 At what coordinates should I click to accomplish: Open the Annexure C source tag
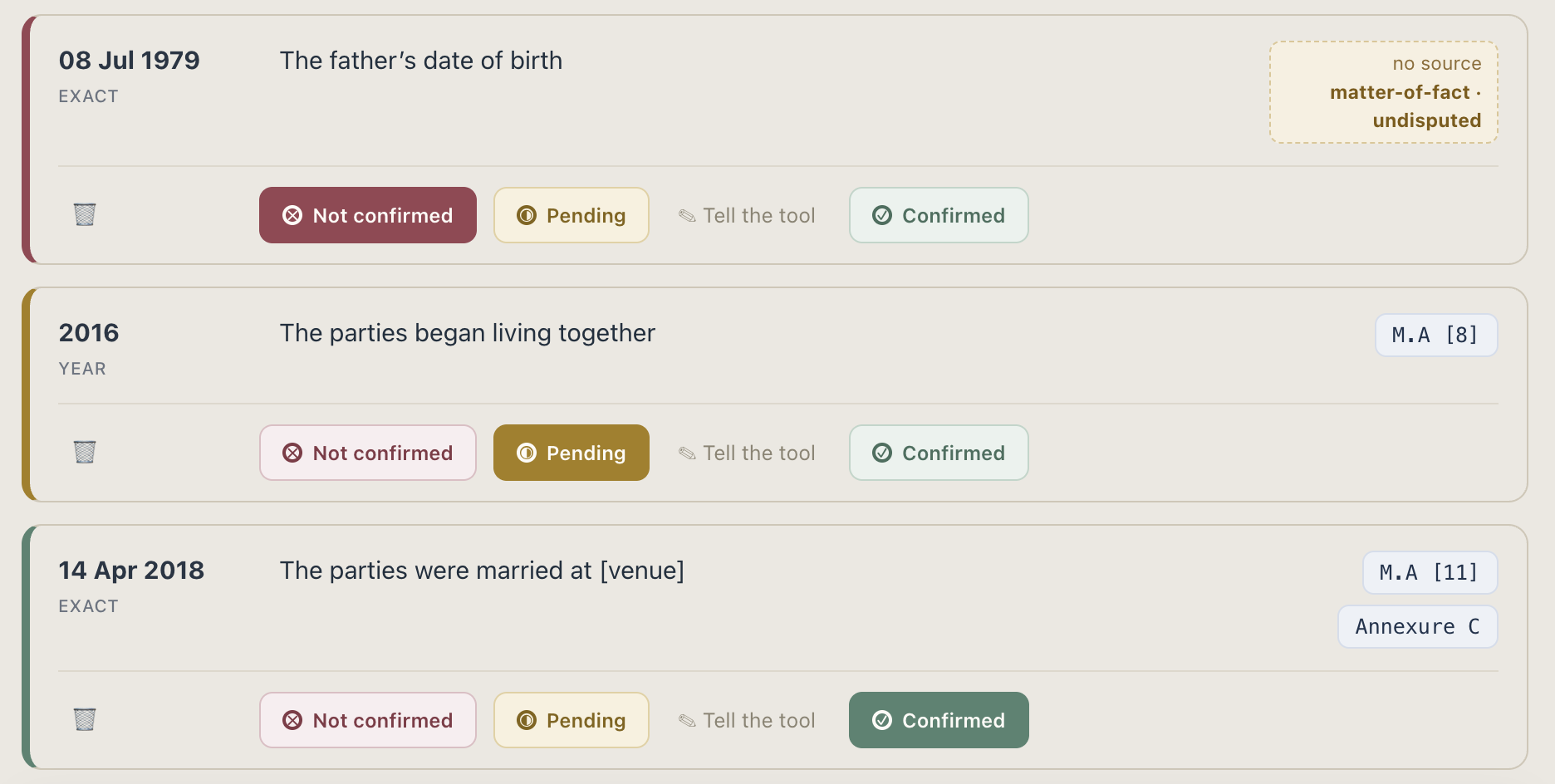pos(1418,626)
